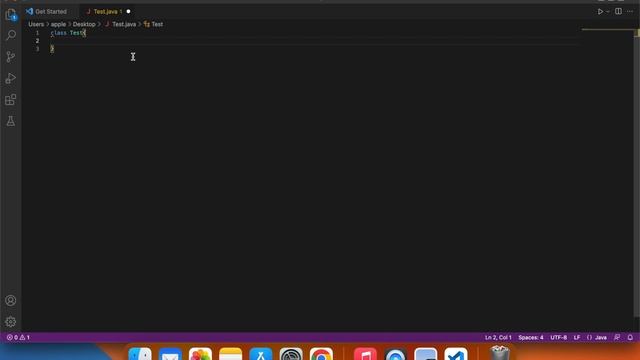Open the Source Control view
The width and height of the screenshot is (640, 360).
pyautogui.click(x=11, y=57)
